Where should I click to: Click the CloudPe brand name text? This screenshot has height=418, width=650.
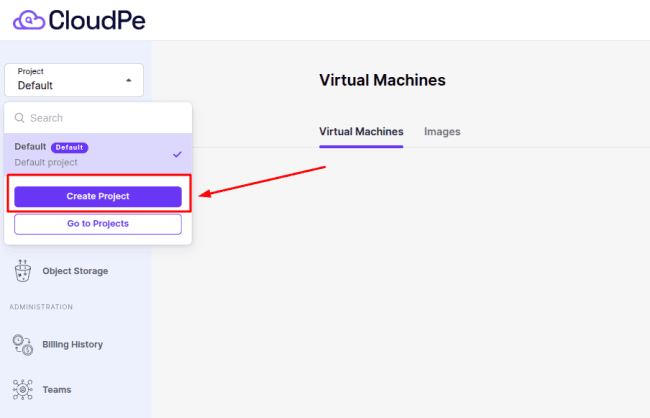(x=97, y=20)
